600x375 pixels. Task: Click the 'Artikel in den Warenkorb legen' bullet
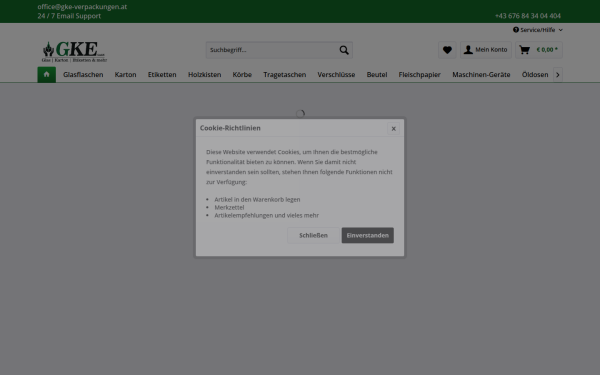tap(257, 199)
